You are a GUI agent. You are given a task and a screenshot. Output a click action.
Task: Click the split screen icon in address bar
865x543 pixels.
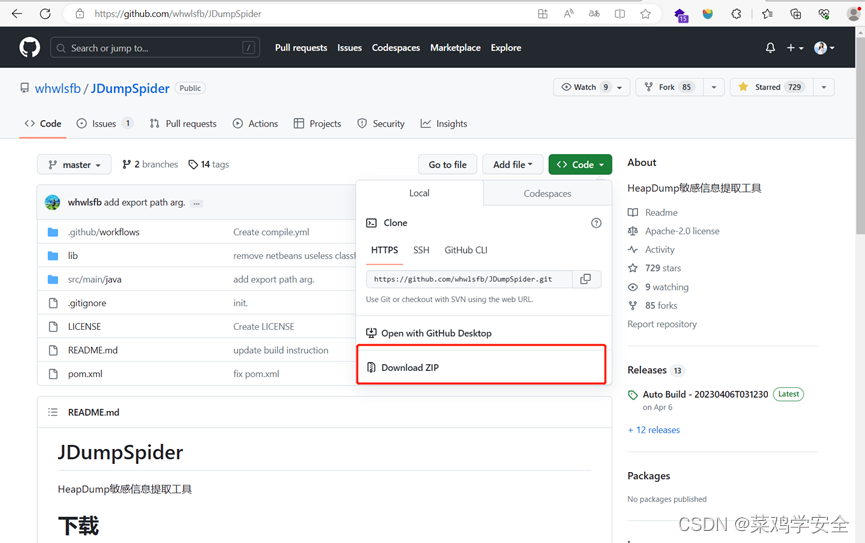click(620, 14)
